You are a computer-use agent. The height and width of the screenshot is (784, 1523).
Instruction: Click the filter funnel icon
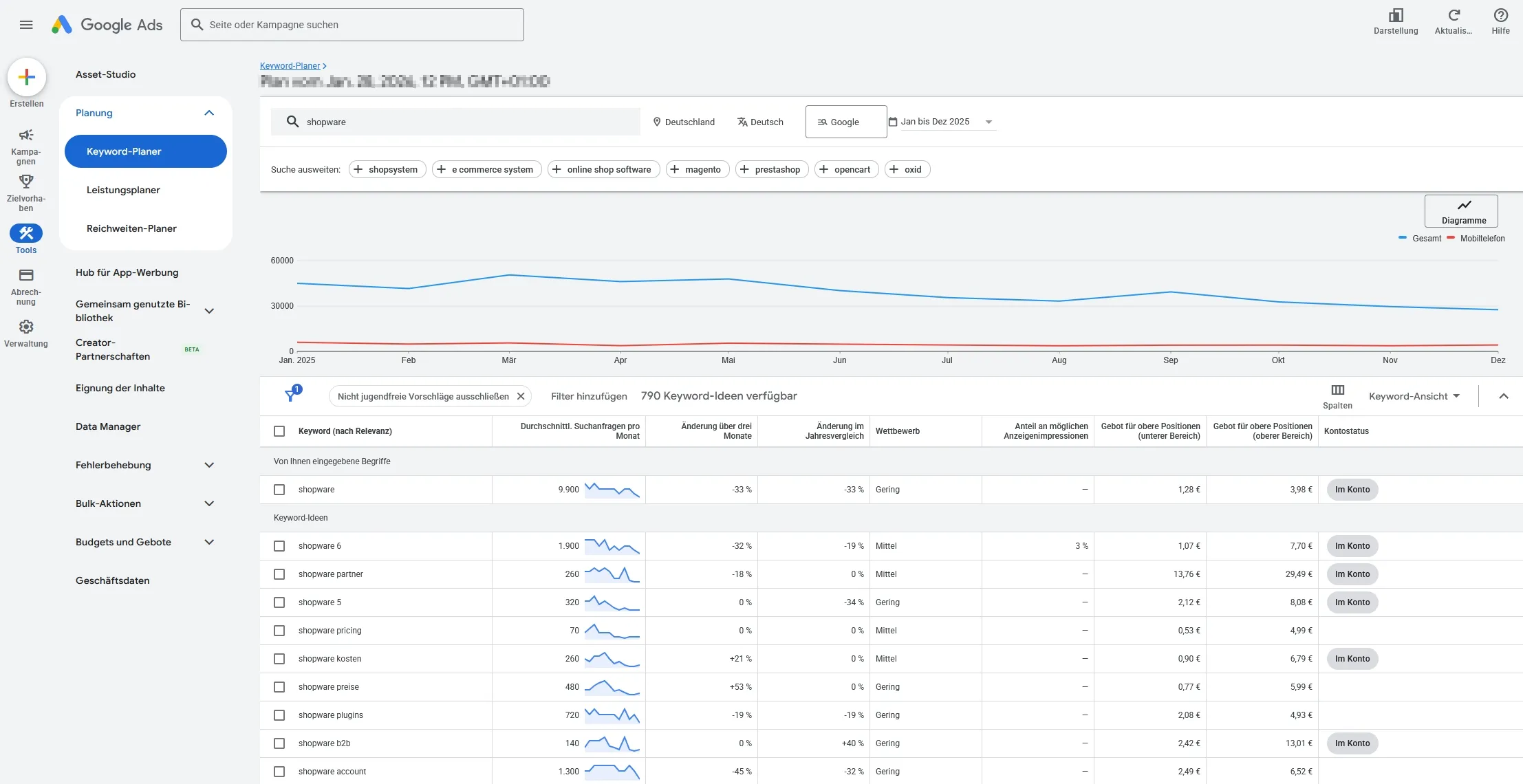[291, 395]
